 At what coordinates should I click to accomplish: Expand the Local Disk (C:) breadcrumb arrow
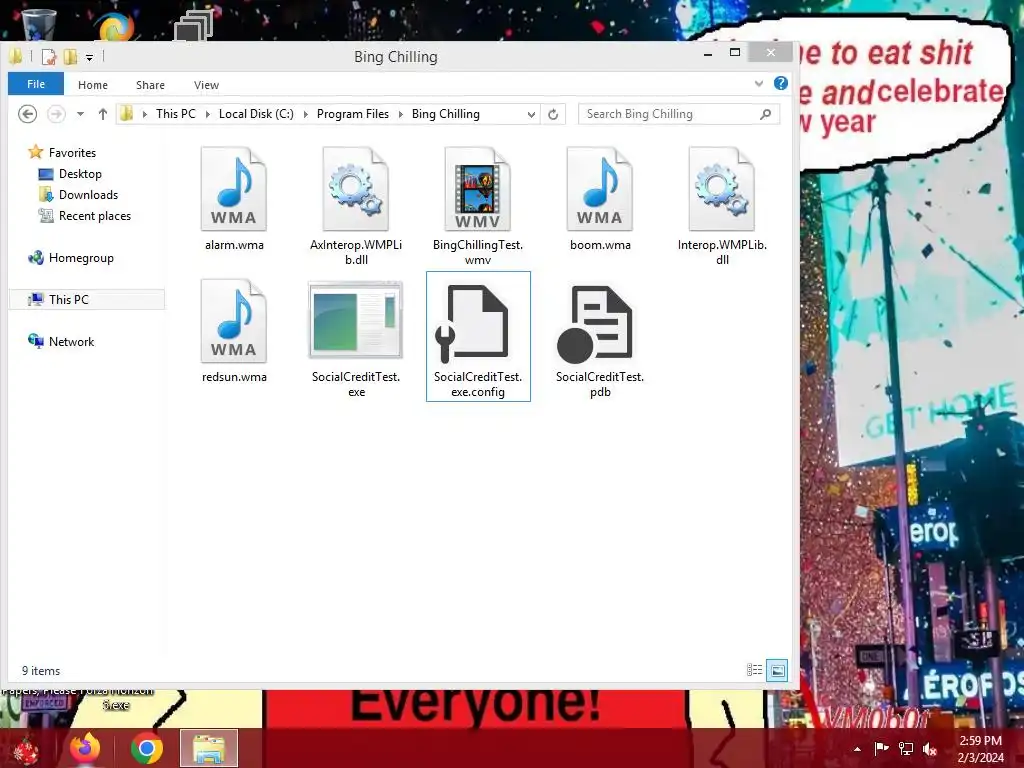pyautogui.click(x=305, y=114)
